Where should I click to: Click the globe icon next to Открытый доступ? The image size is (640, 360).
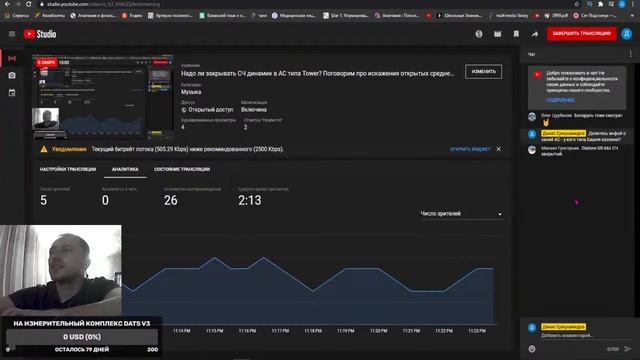coord(184,110)
